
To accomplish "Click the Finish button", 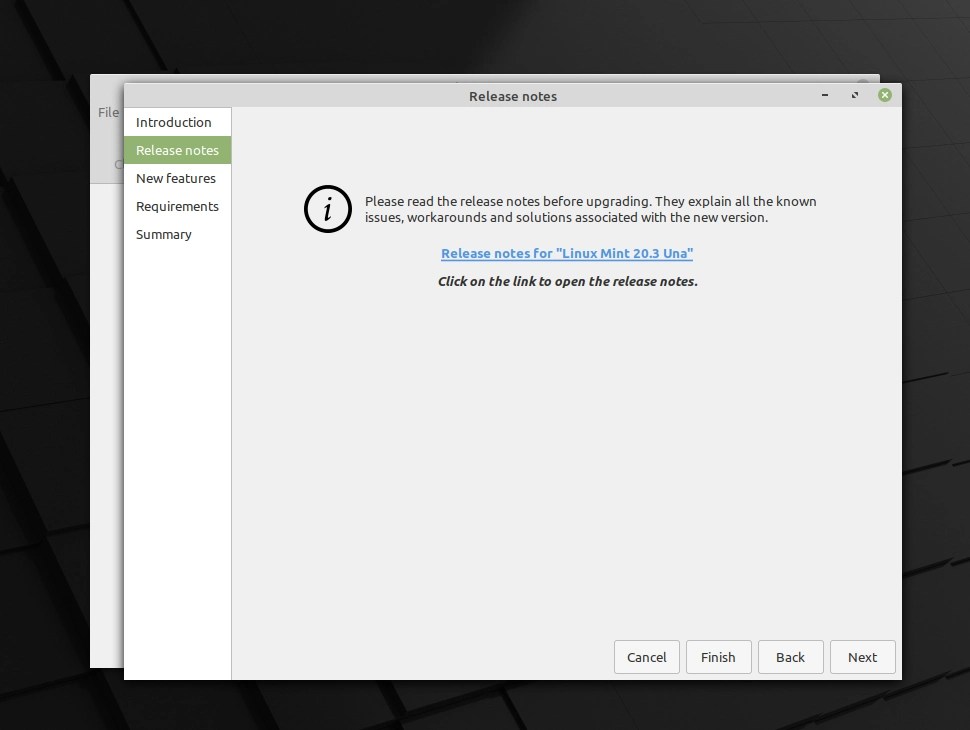I will click(718, 657).
